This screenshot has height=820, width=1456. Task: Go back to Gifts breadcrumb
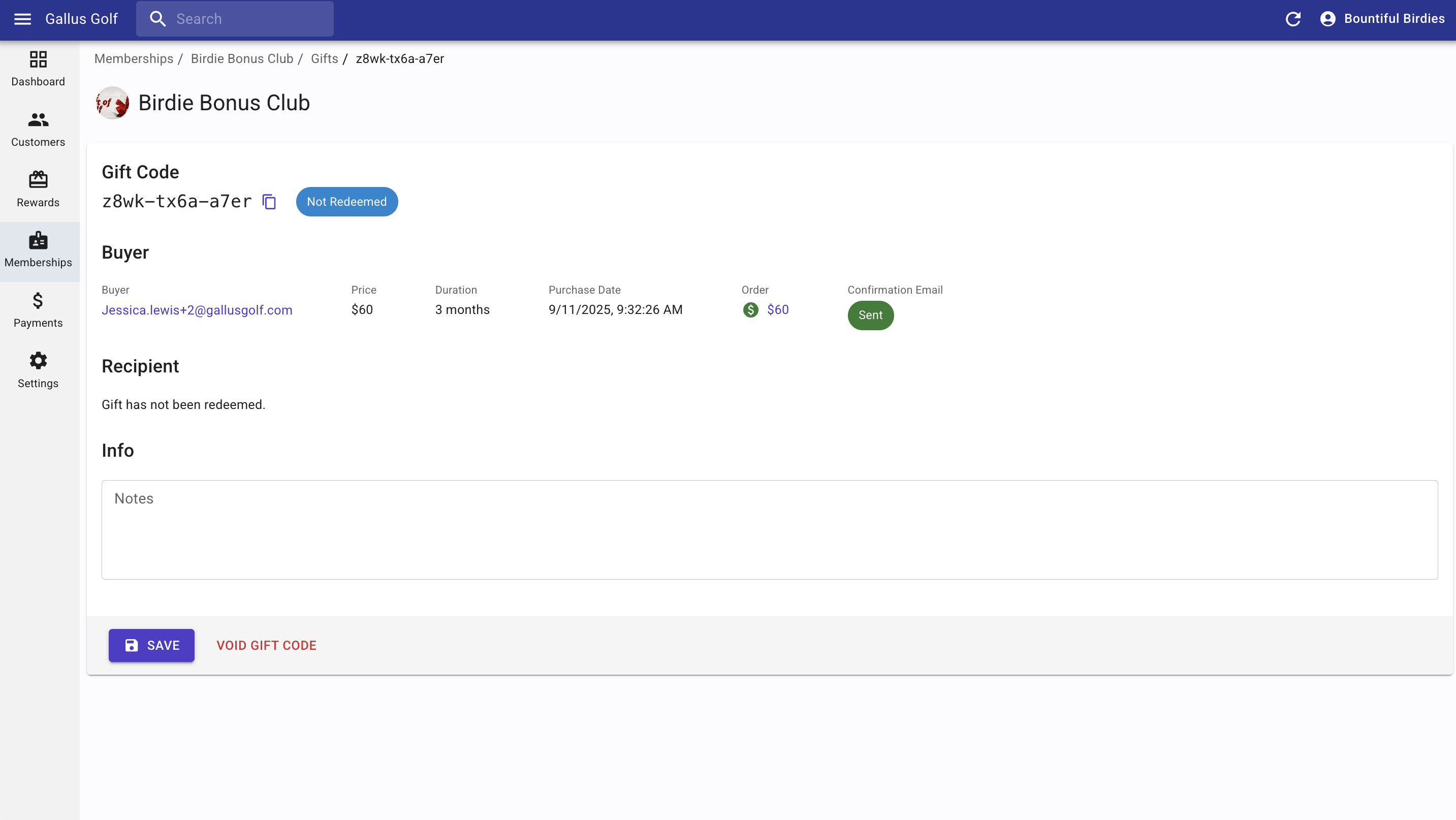[x=325, y=59]
